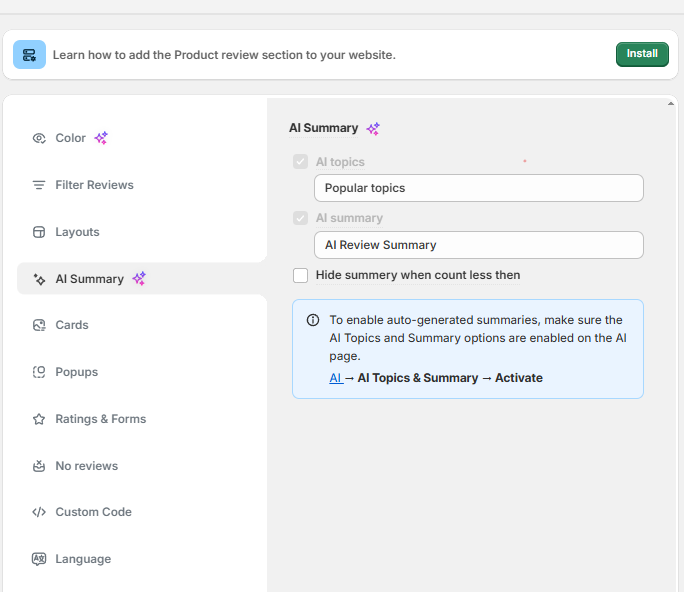Click the Custom Code brackets icon
Screen dimensions: 684x592
[39, 512]
